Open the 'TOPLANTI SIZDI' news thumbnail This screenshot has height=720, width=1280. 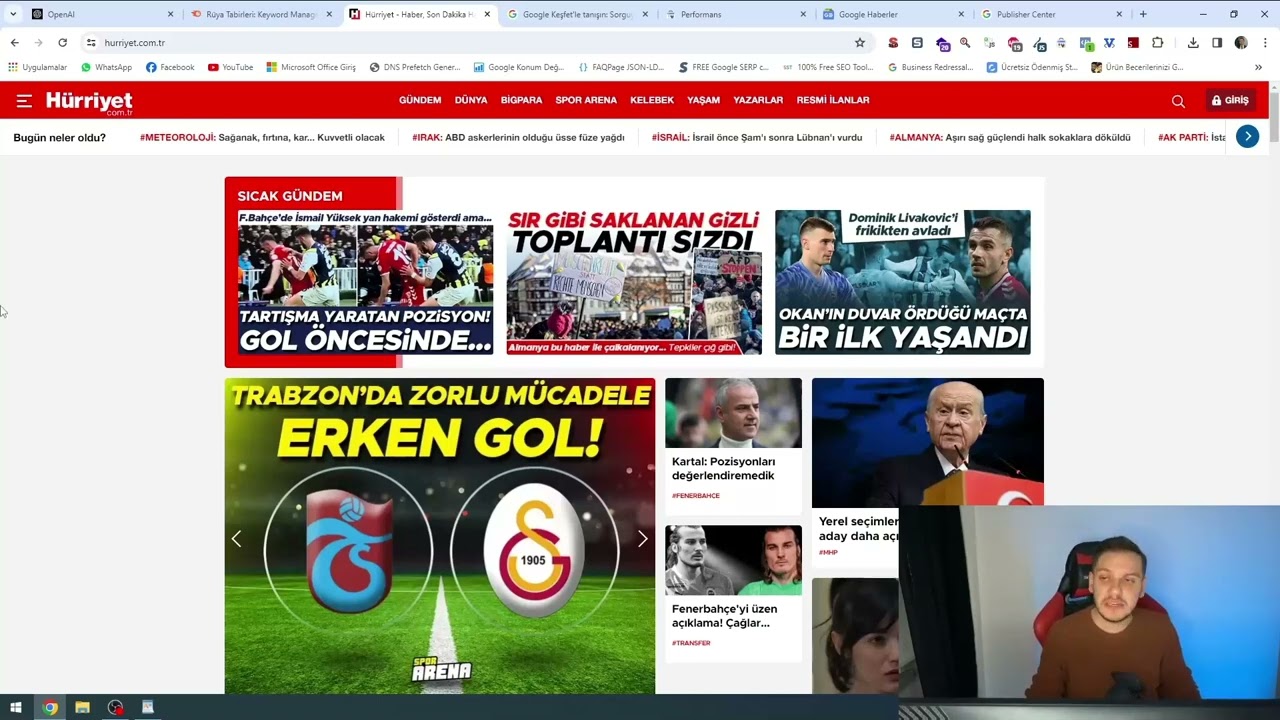coord(634,282)
